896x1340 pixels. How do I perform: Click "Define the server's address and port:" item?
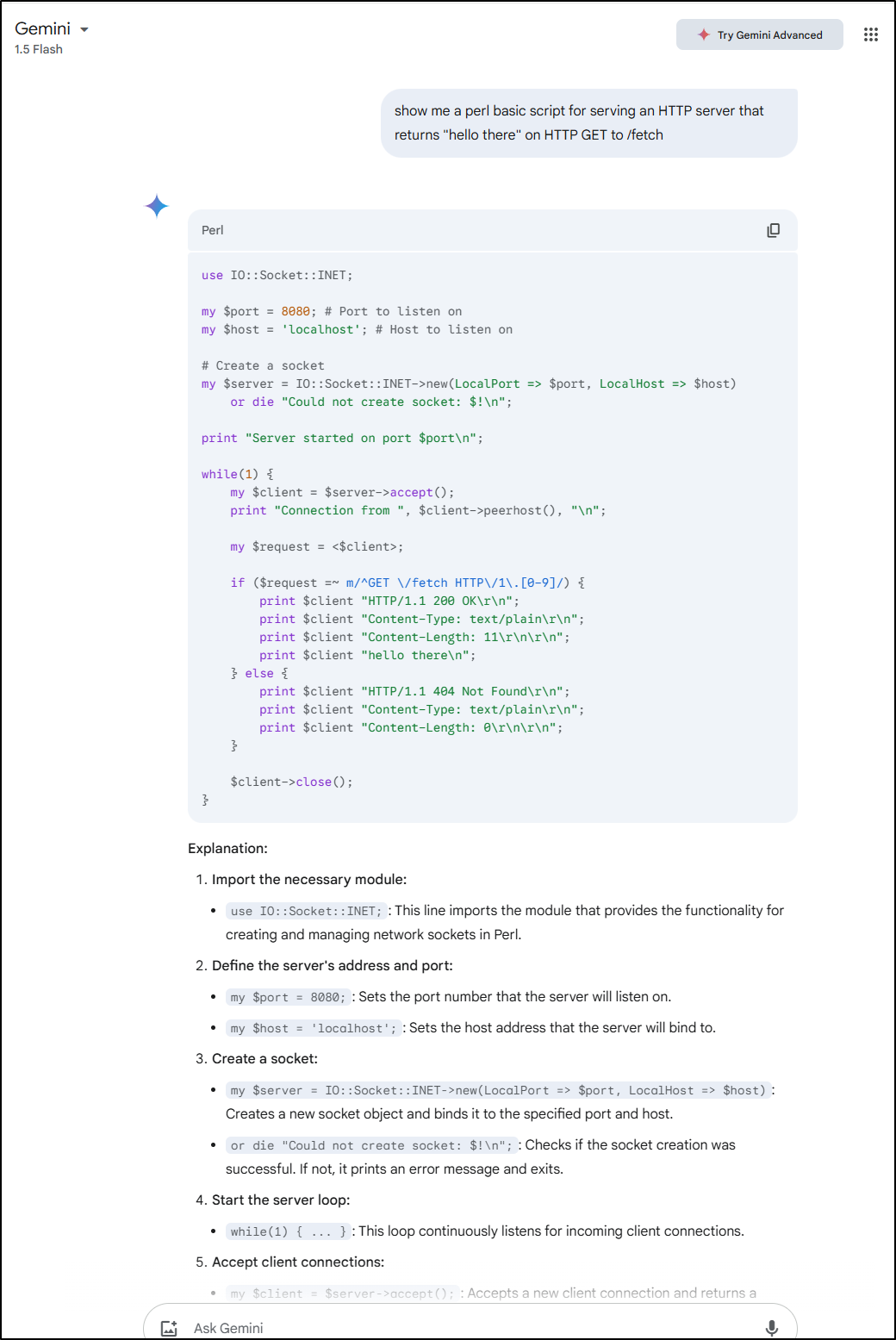click(x=333, y=966)
